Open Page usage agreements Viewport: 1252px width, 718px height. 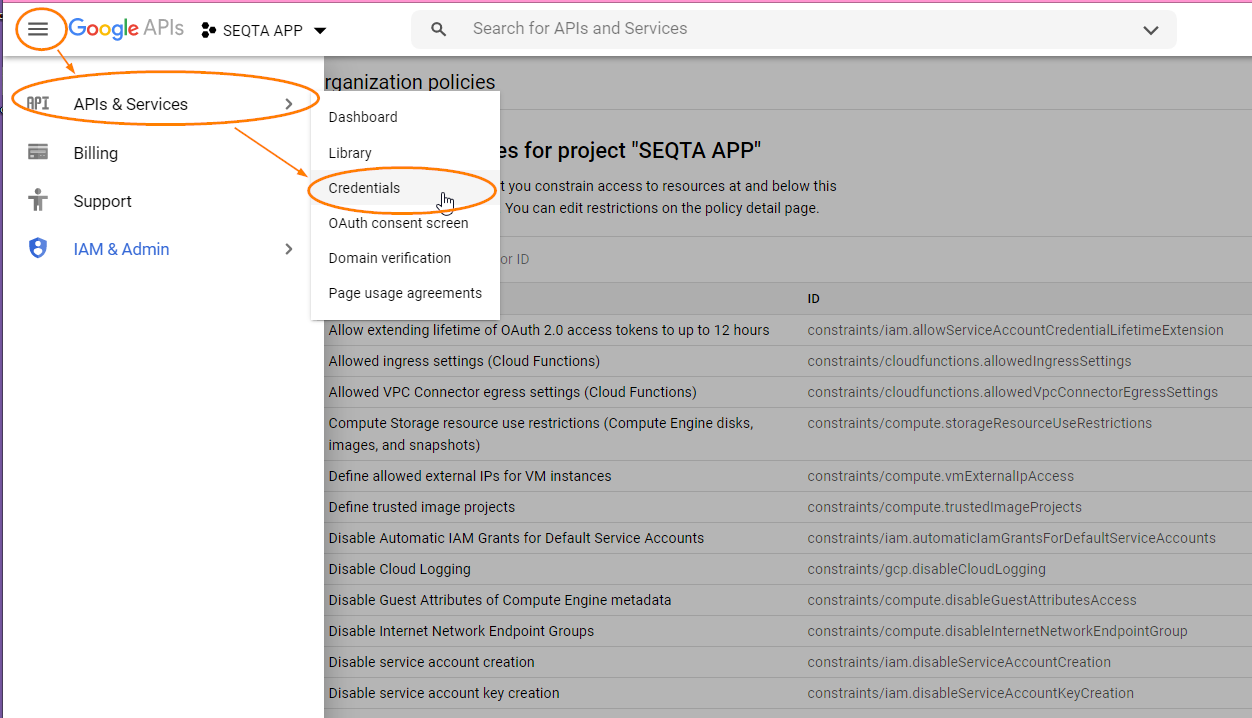tap(405, 293)
